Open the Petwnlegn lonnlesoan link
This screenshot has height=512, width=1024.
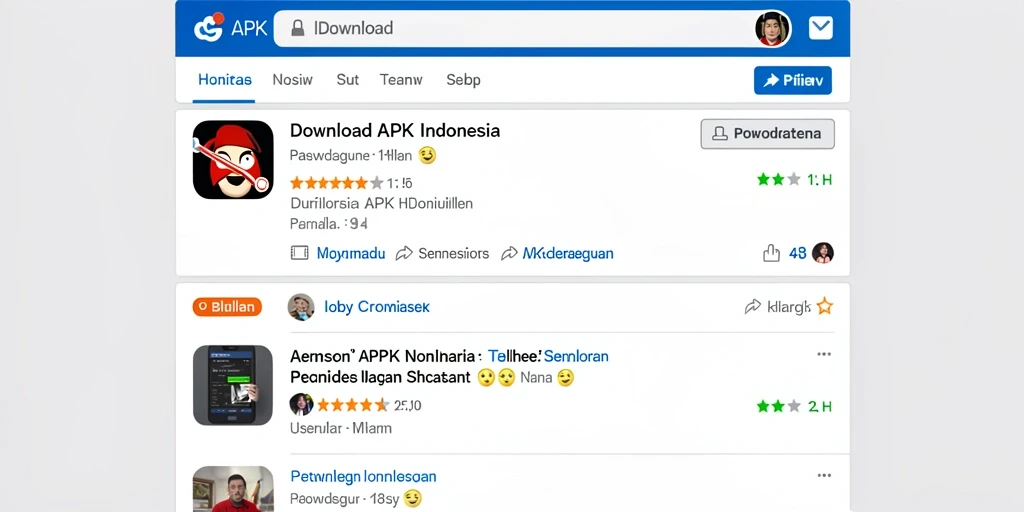[x=363, y=477]
